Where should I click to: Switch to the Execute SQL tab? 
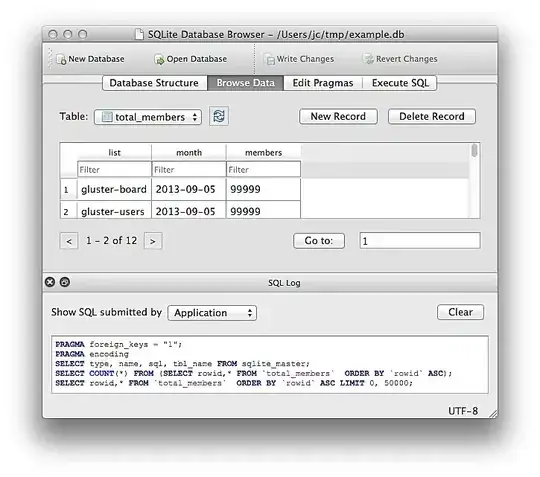pos(400,83)
